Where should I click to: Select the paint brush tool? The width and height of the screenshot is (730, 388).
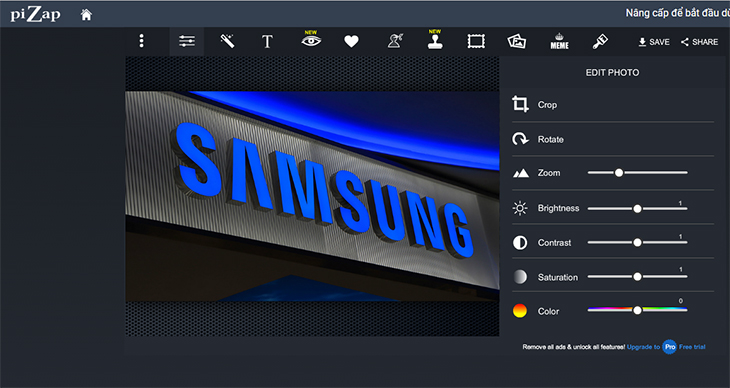tap(600, 41)
